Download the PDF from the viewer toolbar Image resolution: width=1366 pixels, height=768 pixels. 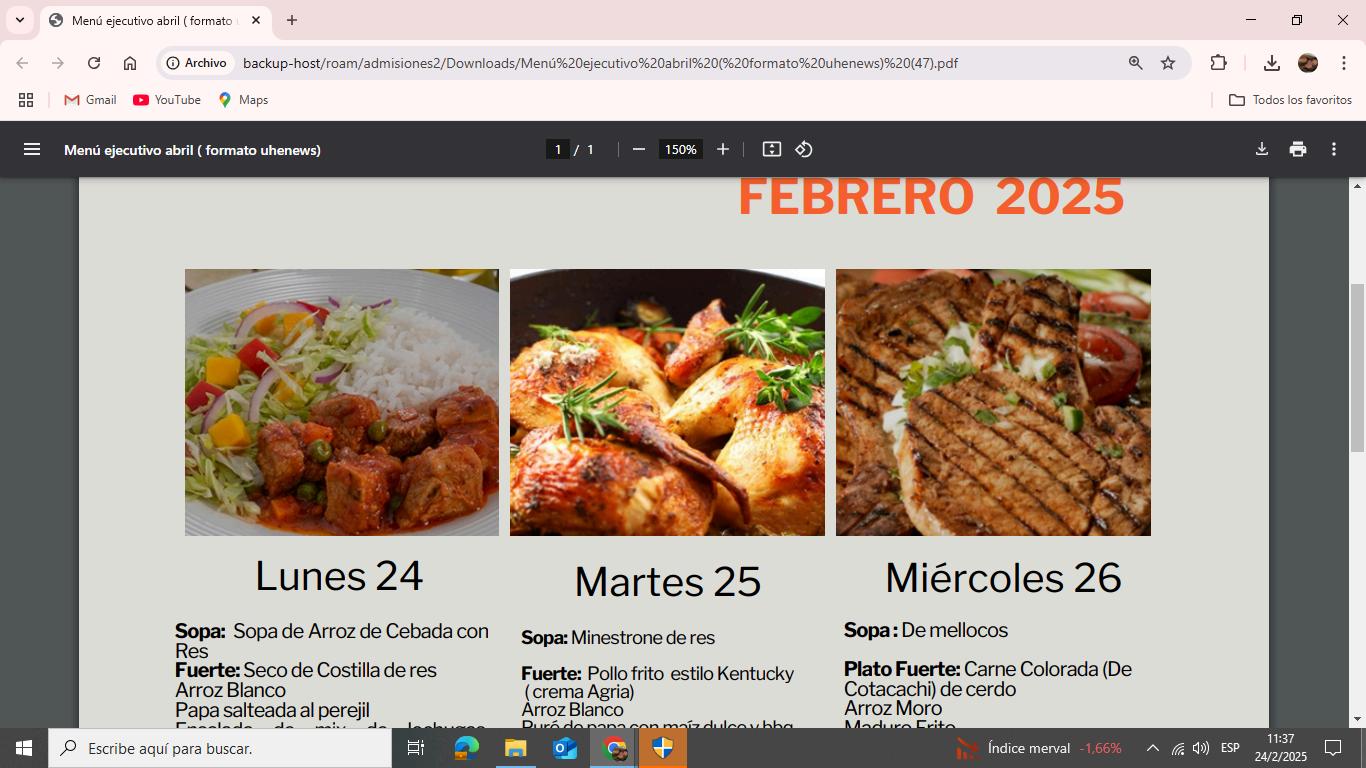point(1262,149)
